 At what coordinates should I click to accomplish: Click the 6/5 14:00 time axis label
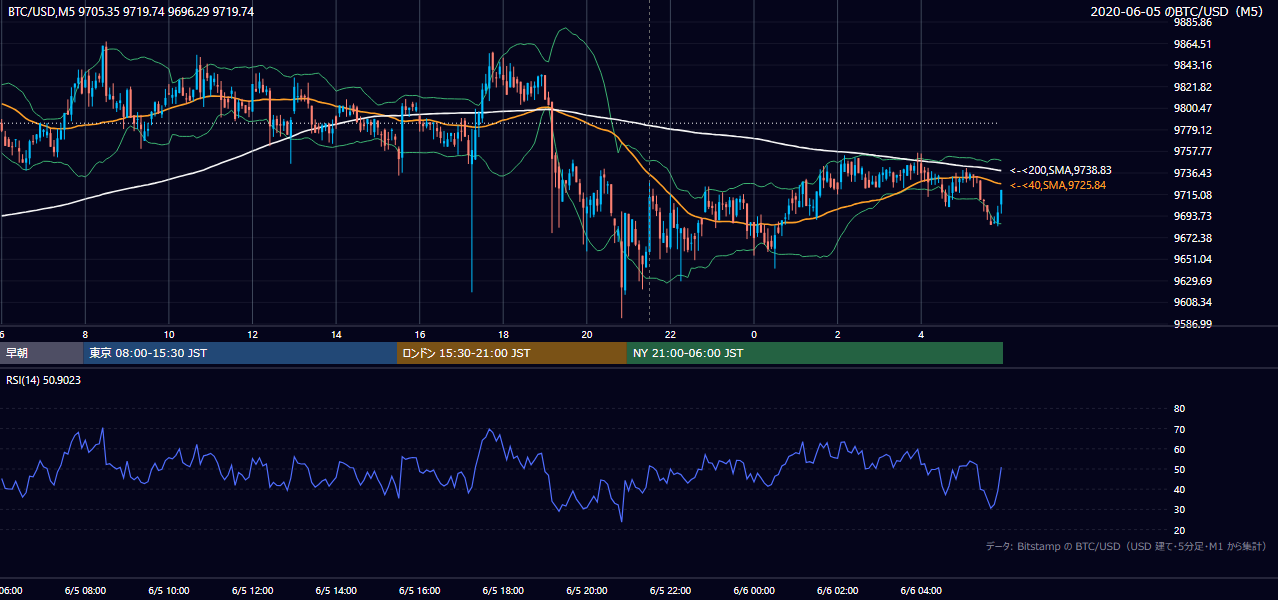[336, 591]
